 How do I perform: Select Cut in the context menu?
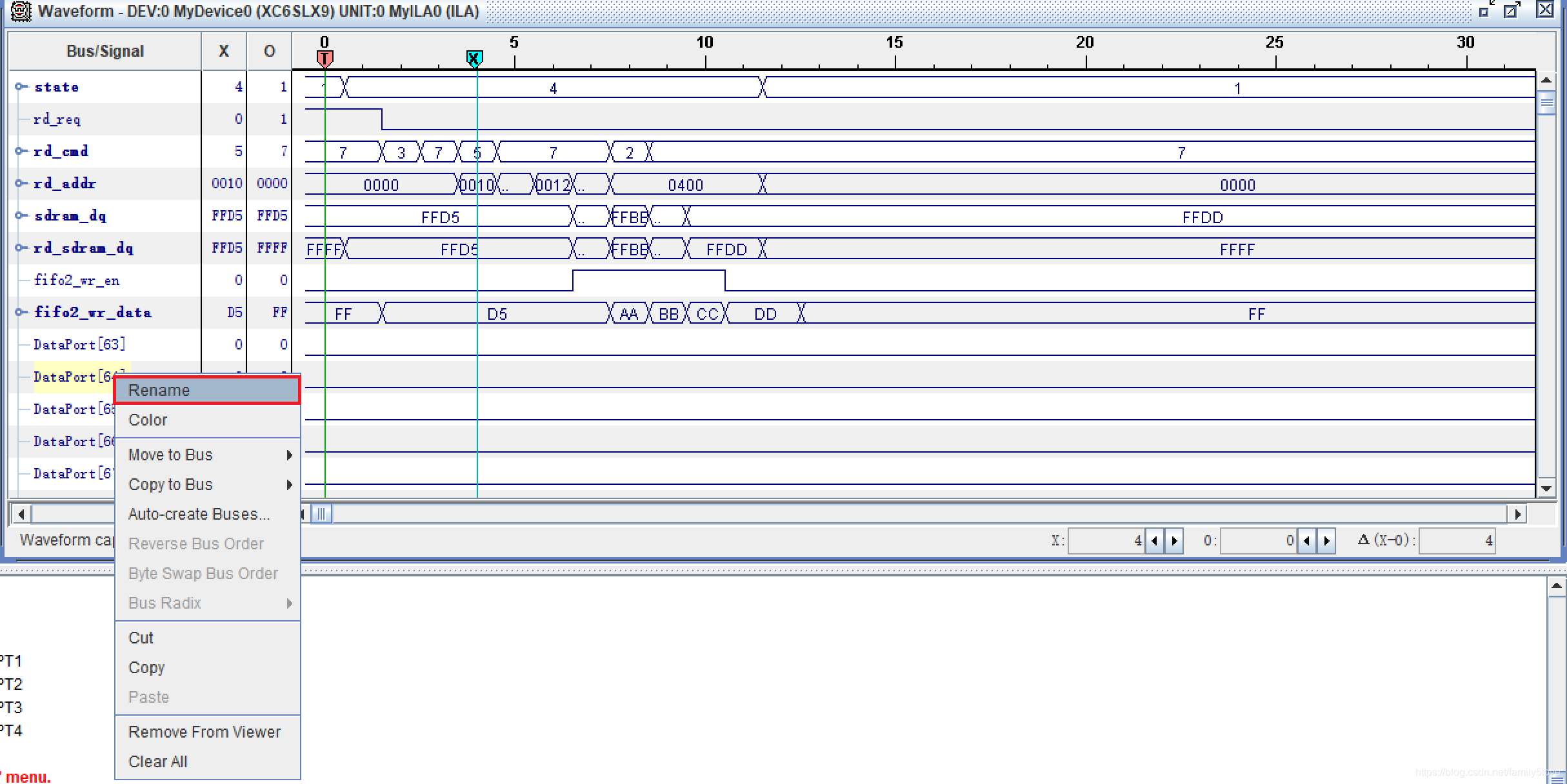click(207, 638)
